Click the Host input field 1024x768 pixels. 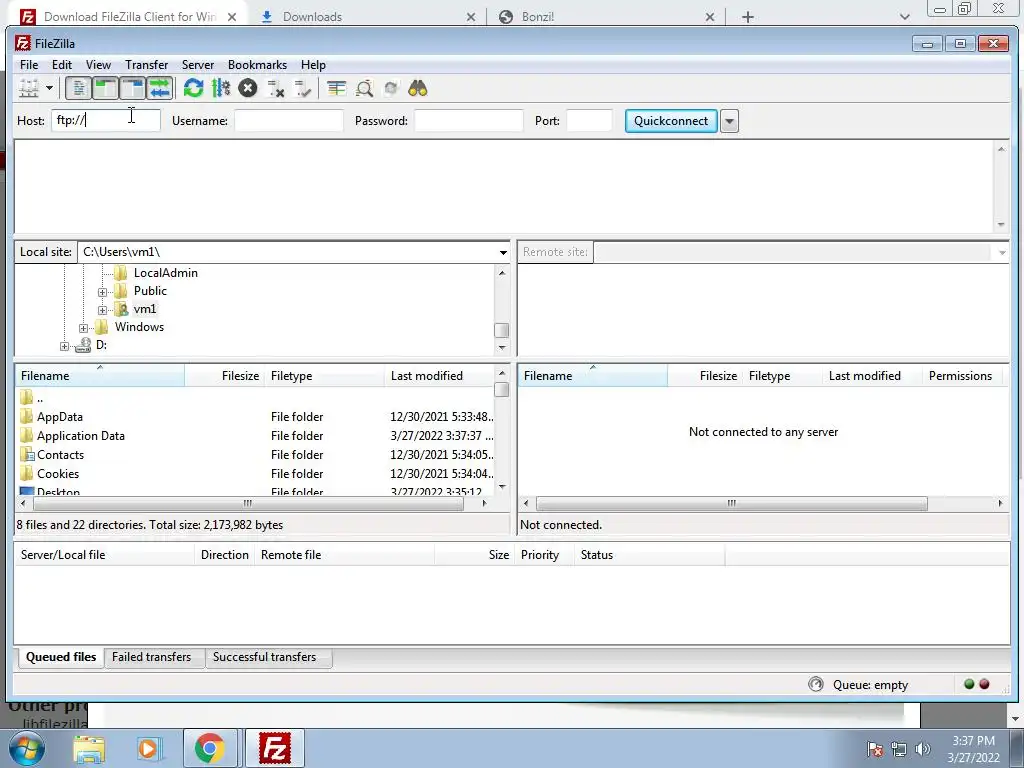(106, 120)
